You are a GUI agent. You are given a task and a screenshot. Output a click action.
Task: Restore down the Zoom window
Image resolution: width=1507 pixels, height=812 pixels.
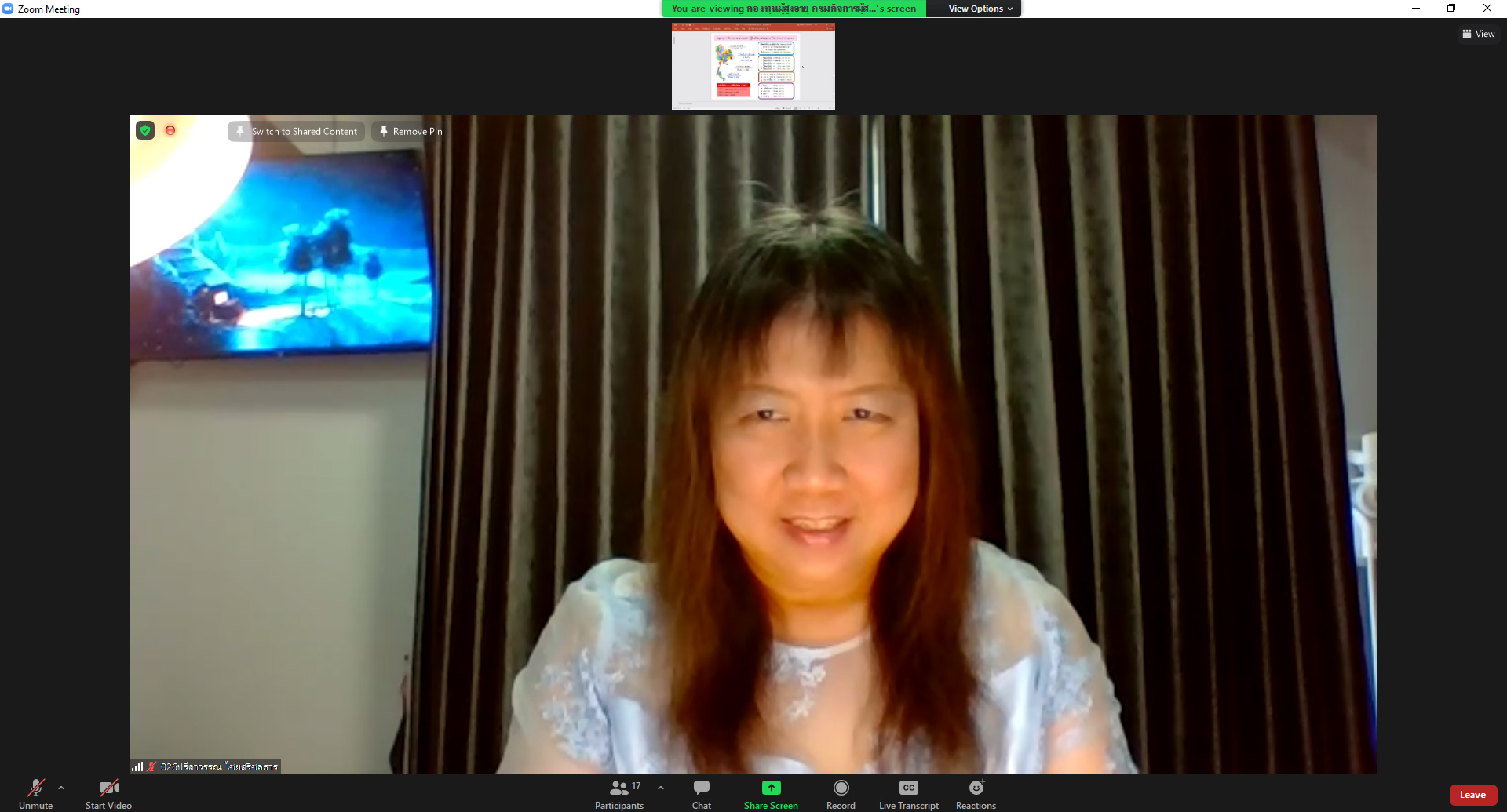[1451, 9]
